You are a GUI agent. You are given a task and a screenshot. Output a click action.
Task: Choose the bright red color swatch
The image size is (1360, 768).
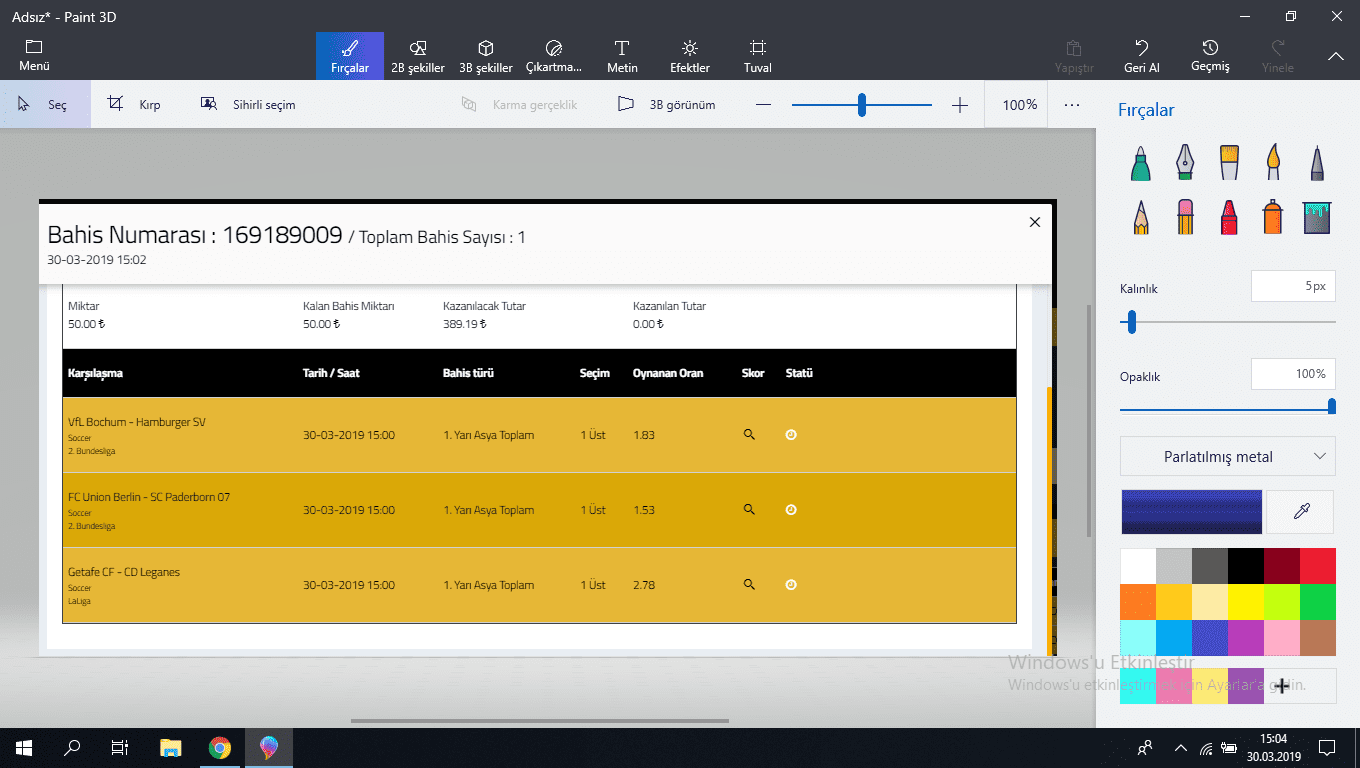(1318, 566)
